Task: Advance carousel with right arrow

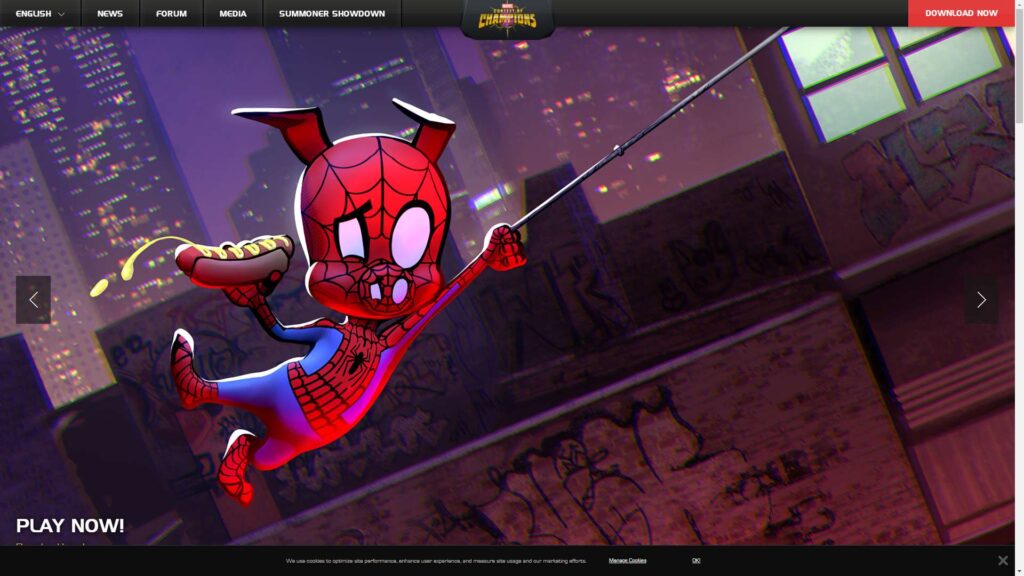Action: (981, 300)
